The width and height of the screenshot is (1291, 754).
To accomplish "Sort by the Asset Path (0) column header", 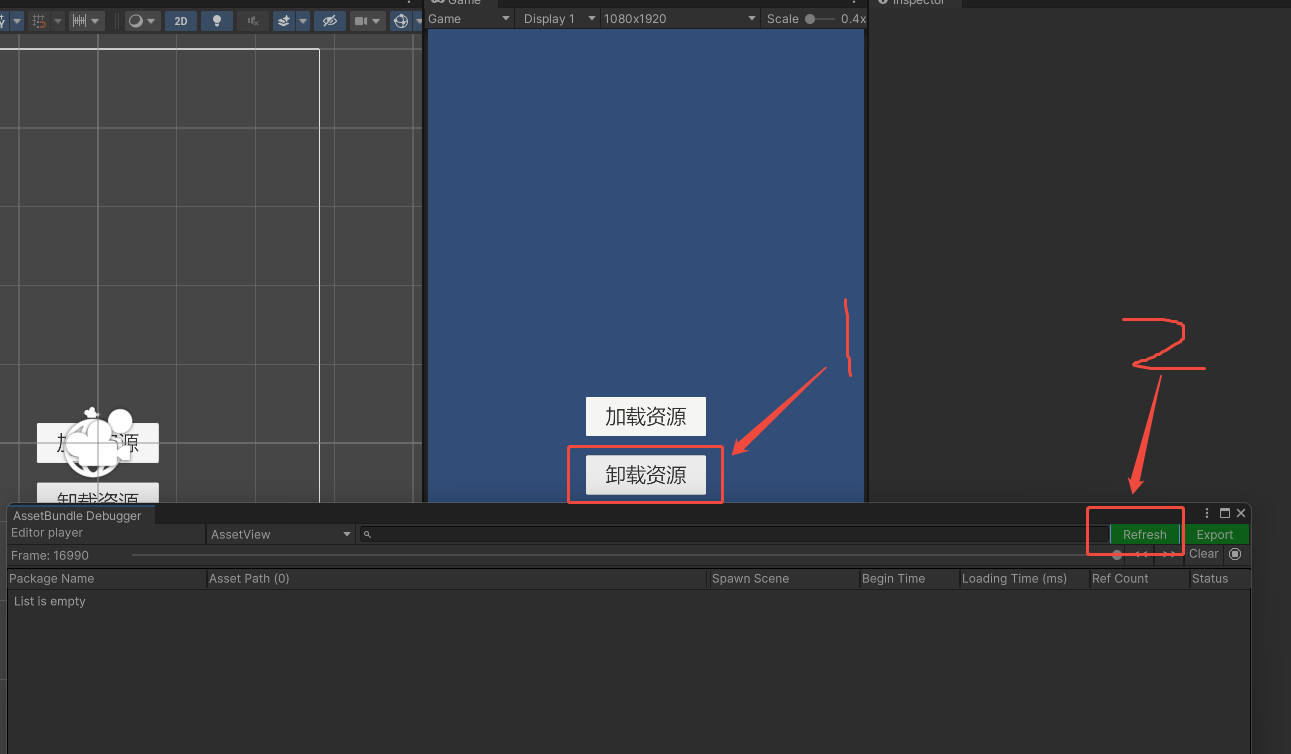I will (457, 578).
